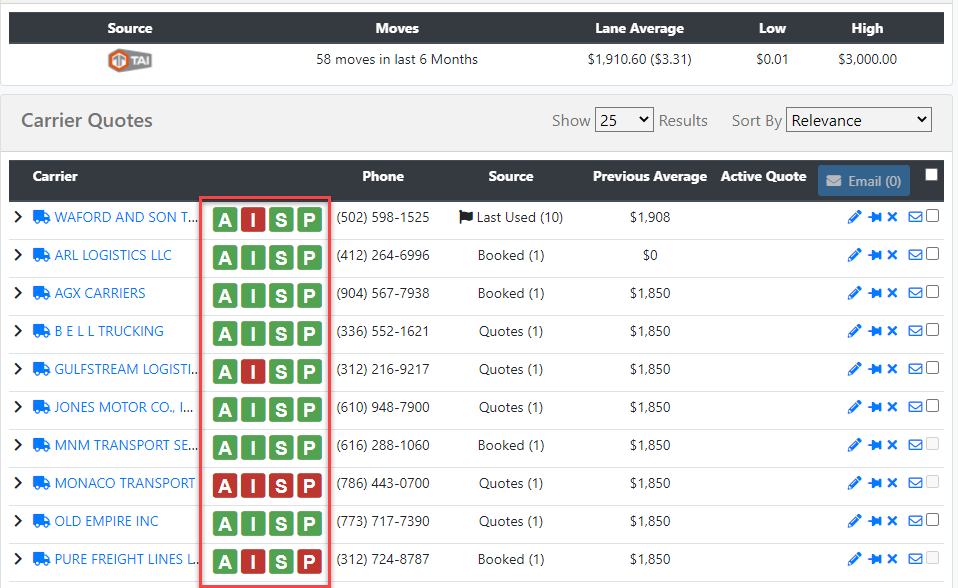Image resolution: width=958 pixels, height=588 pixels.
Task: Click red S badge for MONACO TRANSPORT
Action: click(x=281, y=485)
